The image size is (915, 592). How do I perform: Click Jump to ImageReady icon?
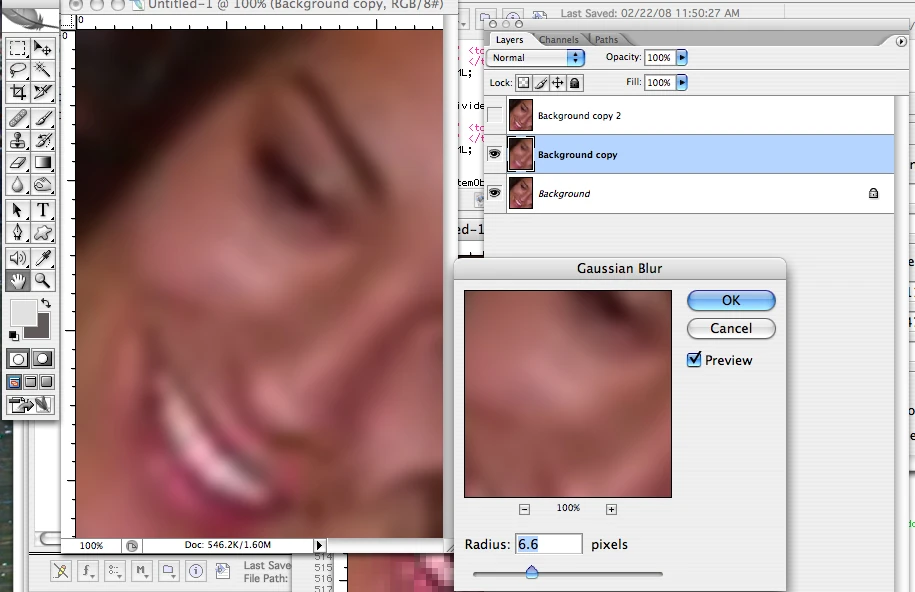coord(30,405)
